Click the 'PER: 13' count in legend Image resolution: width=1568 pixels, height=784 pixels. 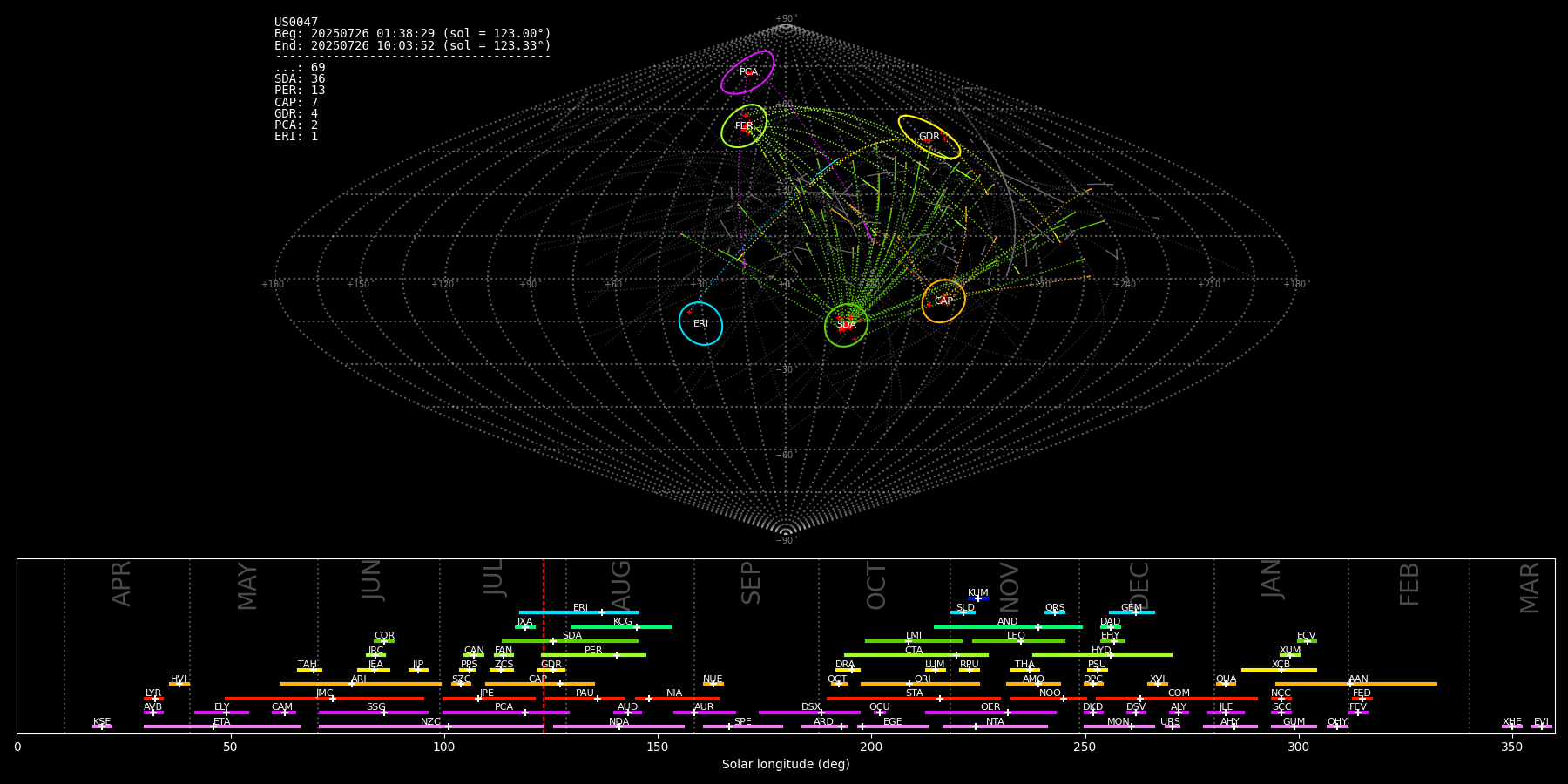[x=300, y=91]
